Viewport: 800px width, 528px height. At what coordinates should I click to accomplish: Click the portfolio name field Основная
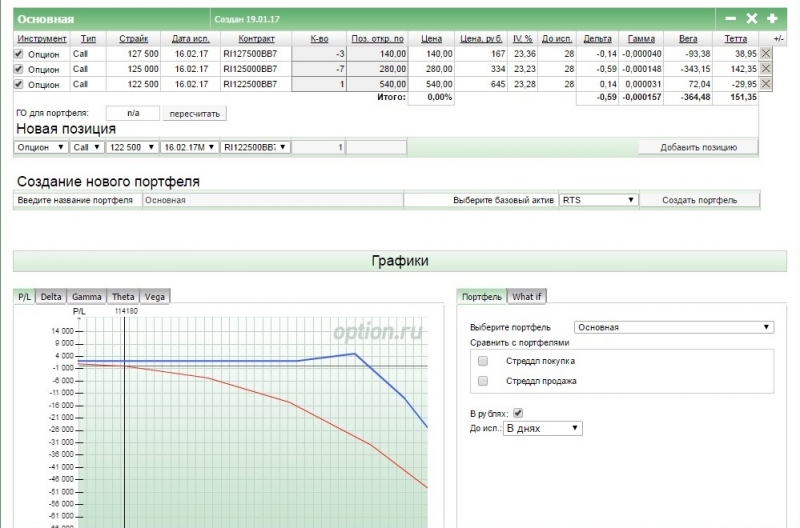[272, 200]
